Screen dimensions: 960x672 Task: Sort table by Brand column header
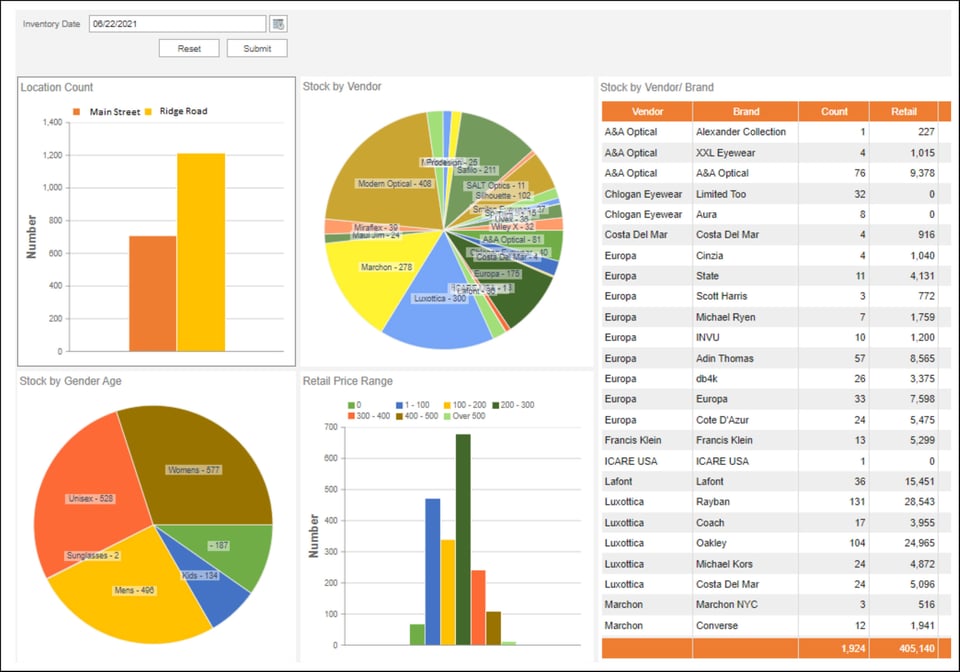point(746,111)
